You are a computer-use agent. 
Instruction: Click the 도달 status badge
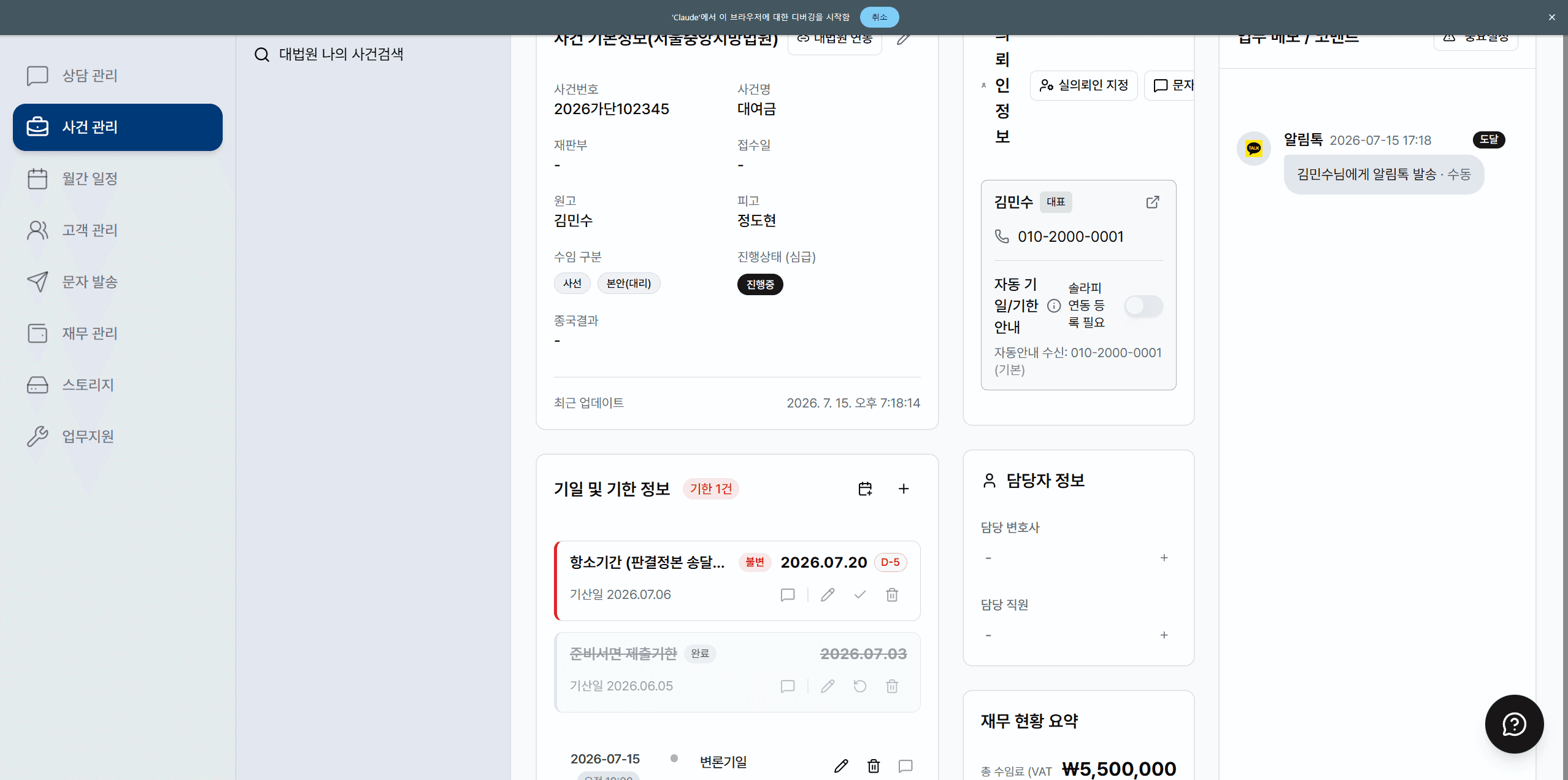point(1489,139)
